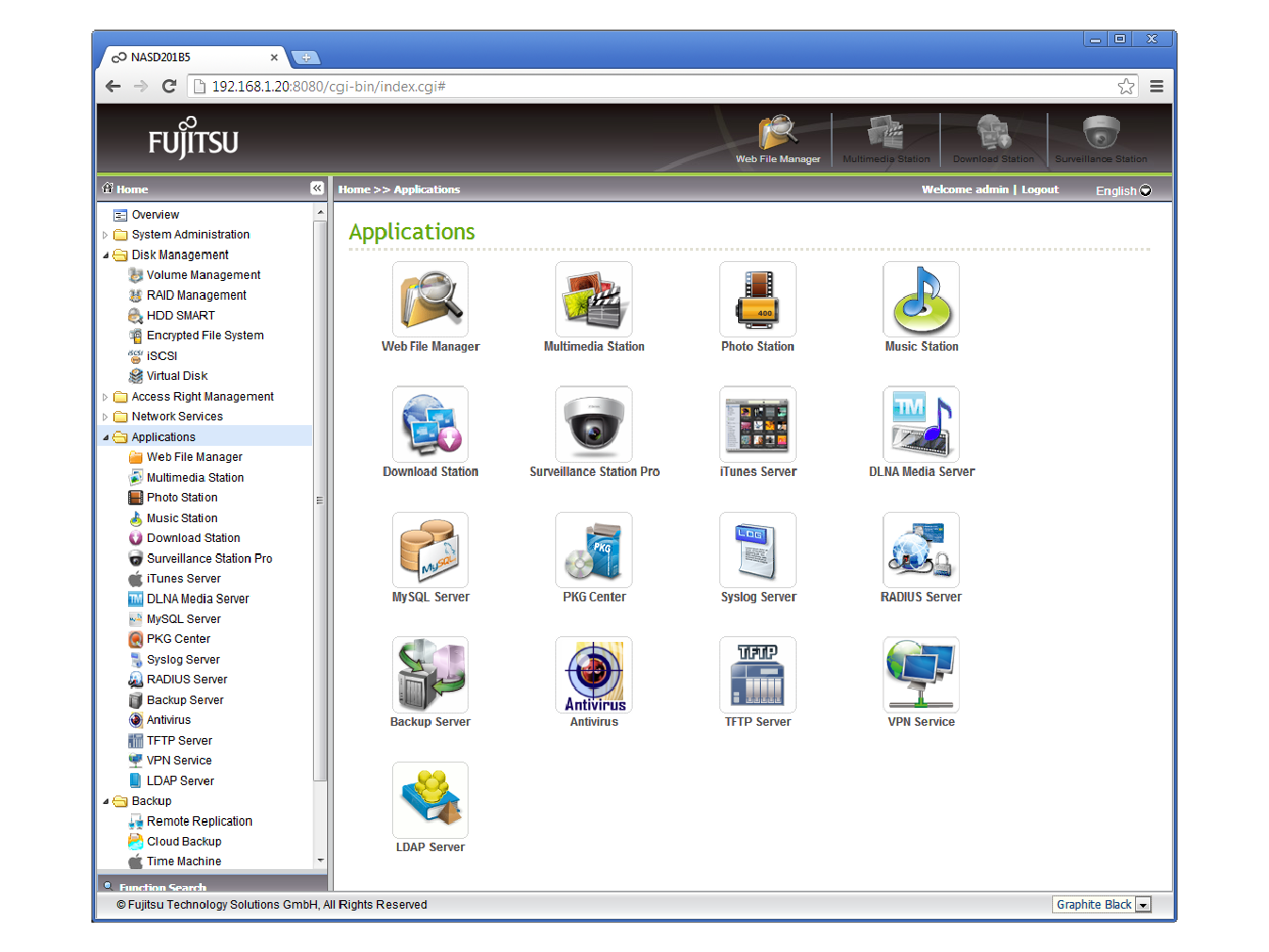Viewport: 1269px width, 952px height.
Task: Click the Fujitsu logo in the banner
Action: (193, 140)
